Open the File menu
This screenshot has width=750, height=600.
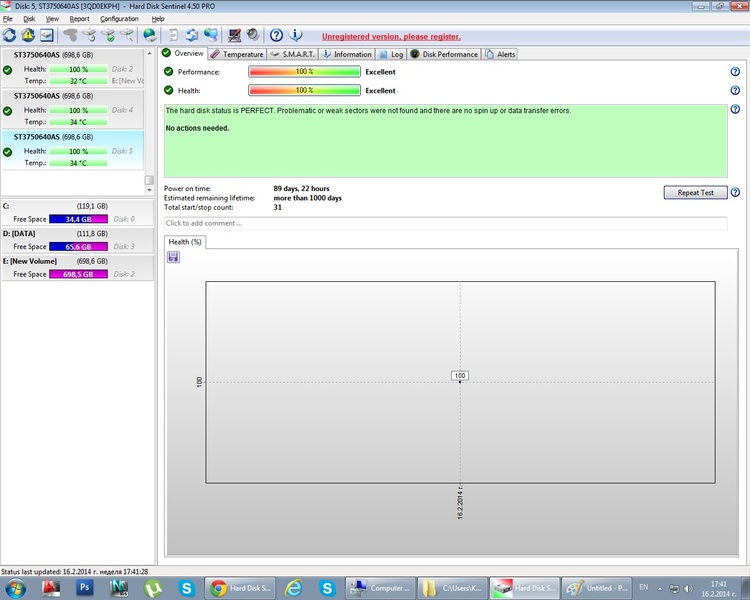7,19
